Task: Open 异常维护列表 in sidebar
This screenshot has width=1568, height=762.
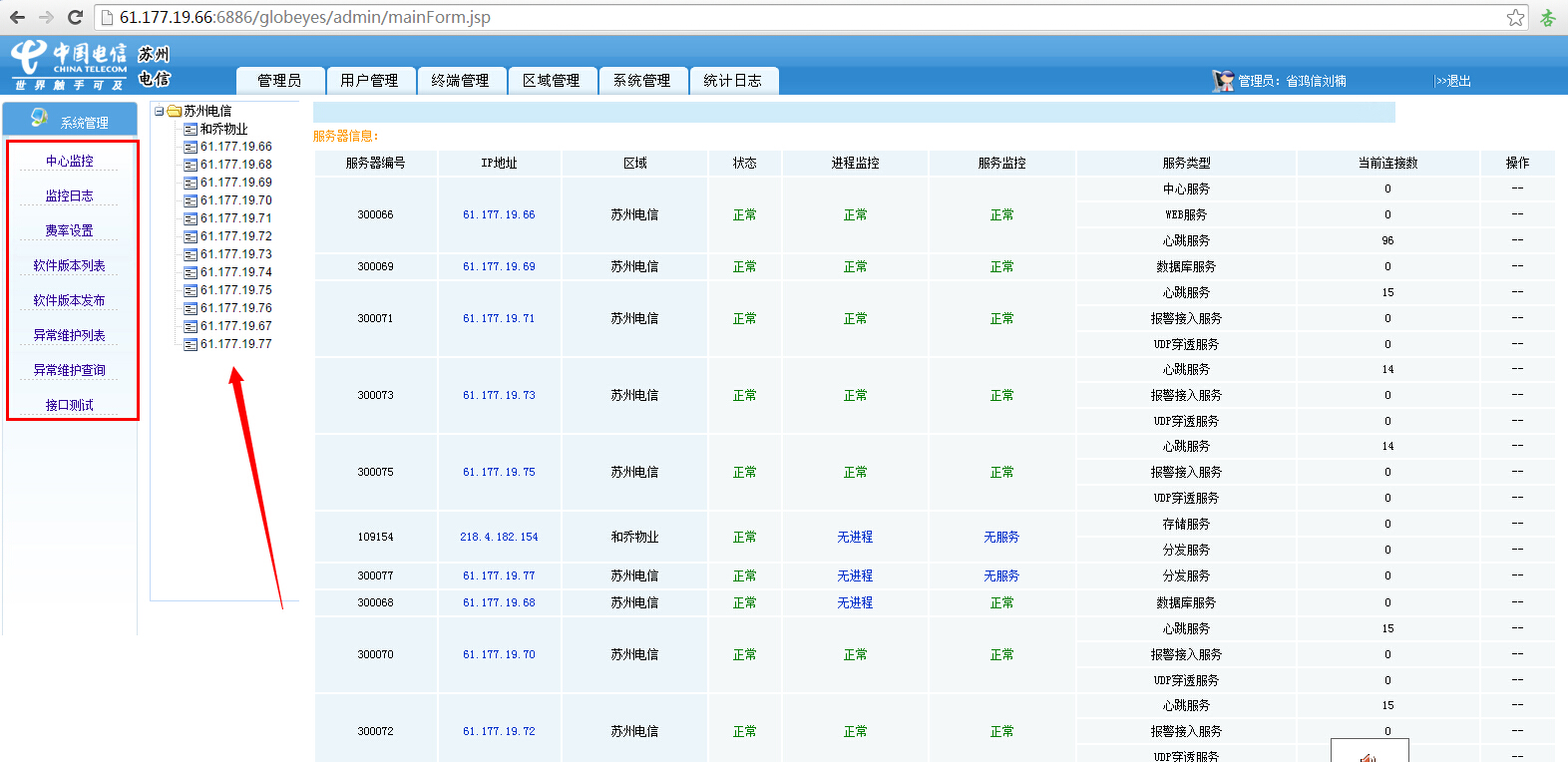Action: coord(69,335)
